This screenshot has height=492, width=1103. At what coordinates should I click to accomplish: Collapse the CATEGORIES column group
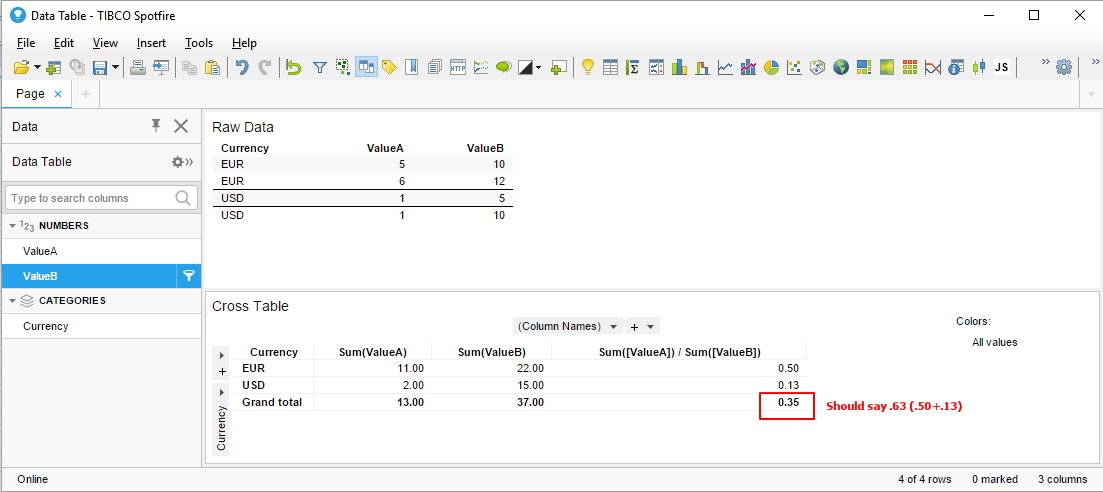point(13,301)
